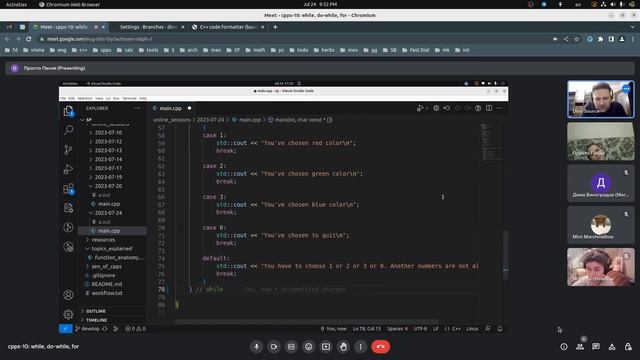Expand the 2023-07-19 folder
This screenshot has height=360, width=640.
108,177
